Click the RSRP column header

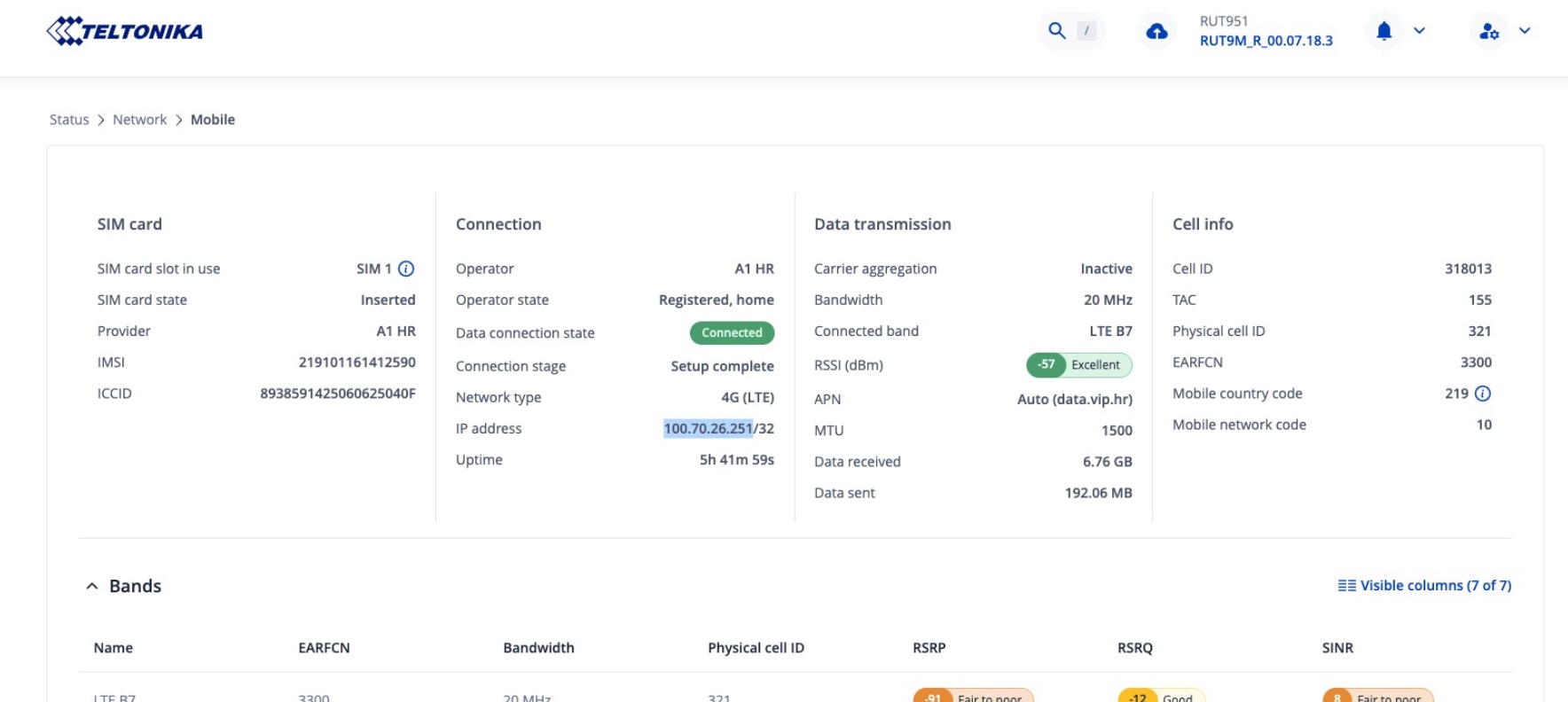coord(929,648)
